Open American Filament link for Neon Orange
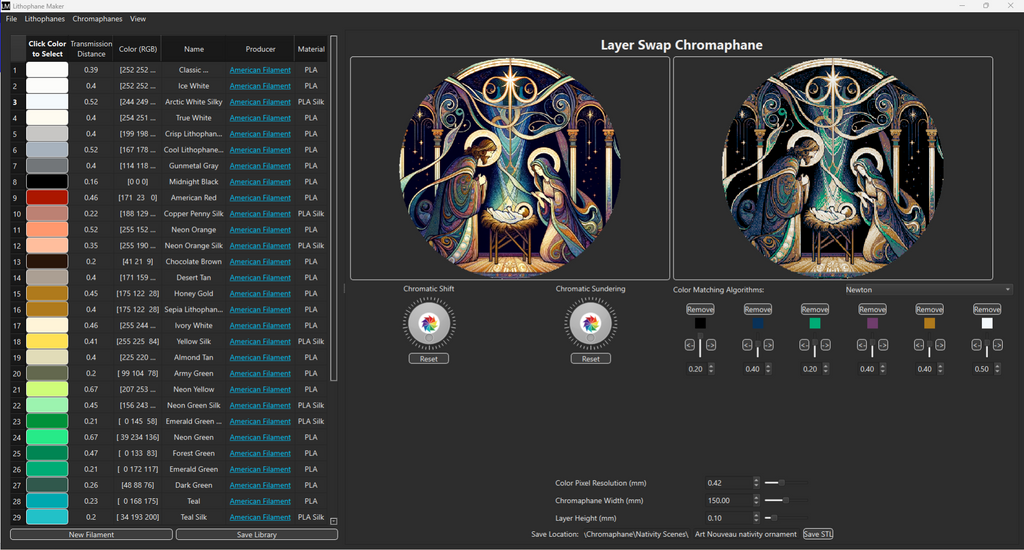The image size is (1024, 550). [260, 230]
